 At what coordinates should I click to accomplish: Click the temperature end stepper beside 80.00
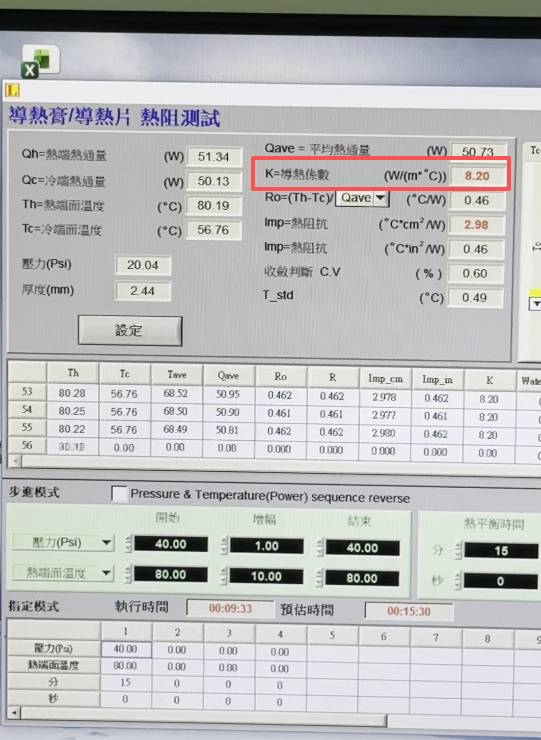[320, 578]
